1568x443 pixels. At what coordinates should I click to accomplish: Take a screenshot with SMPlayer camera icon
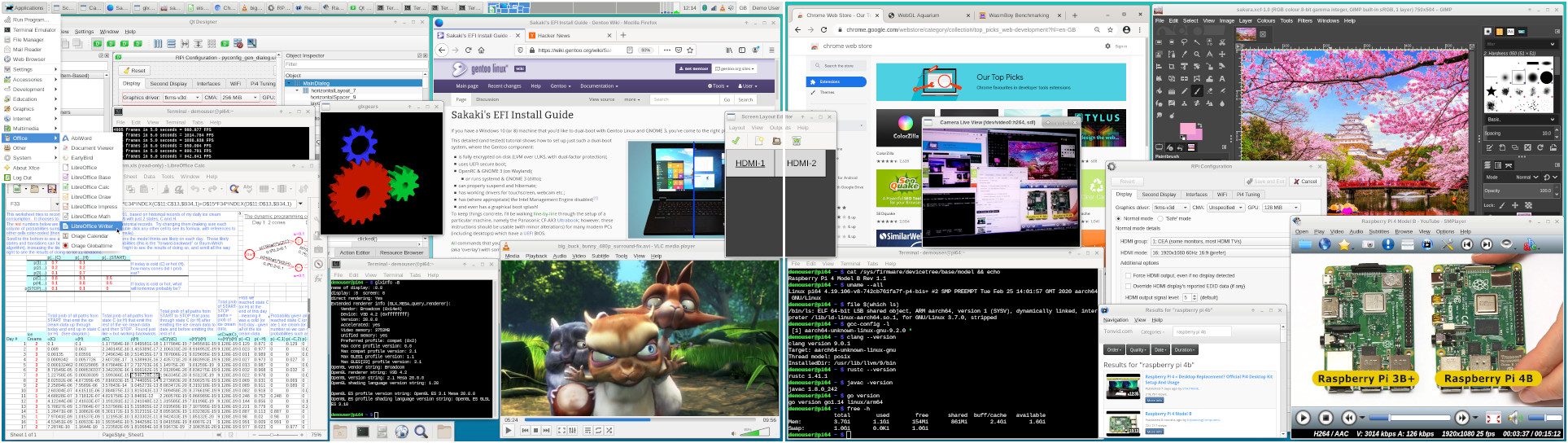[x=1368, y=244]
